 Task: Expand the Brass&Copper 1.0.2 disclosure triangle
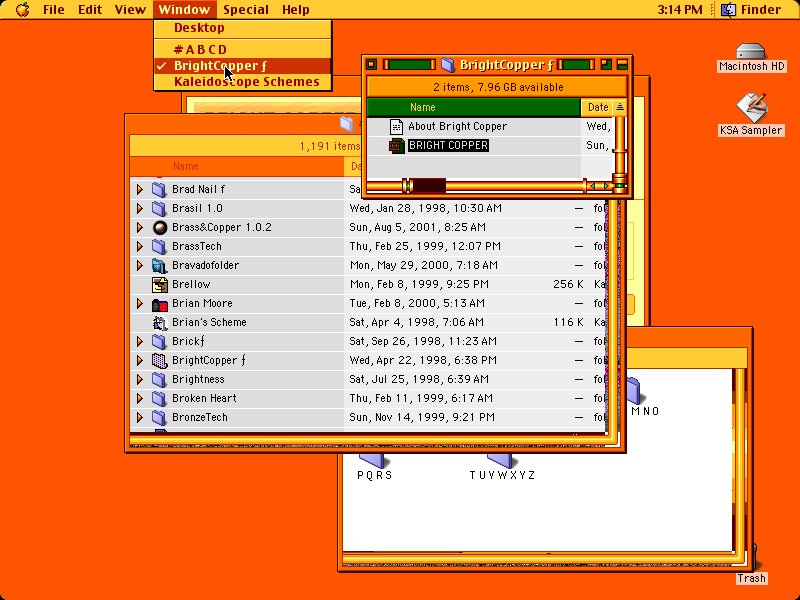[x=139, y=228]
